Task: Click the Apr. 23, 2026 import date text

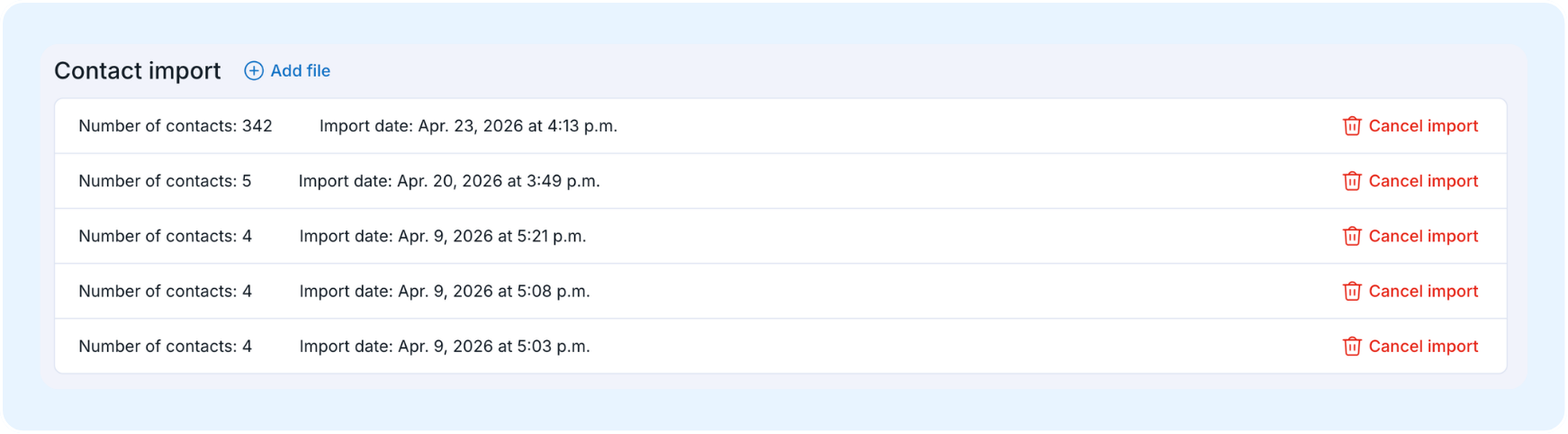Action: 468,126
